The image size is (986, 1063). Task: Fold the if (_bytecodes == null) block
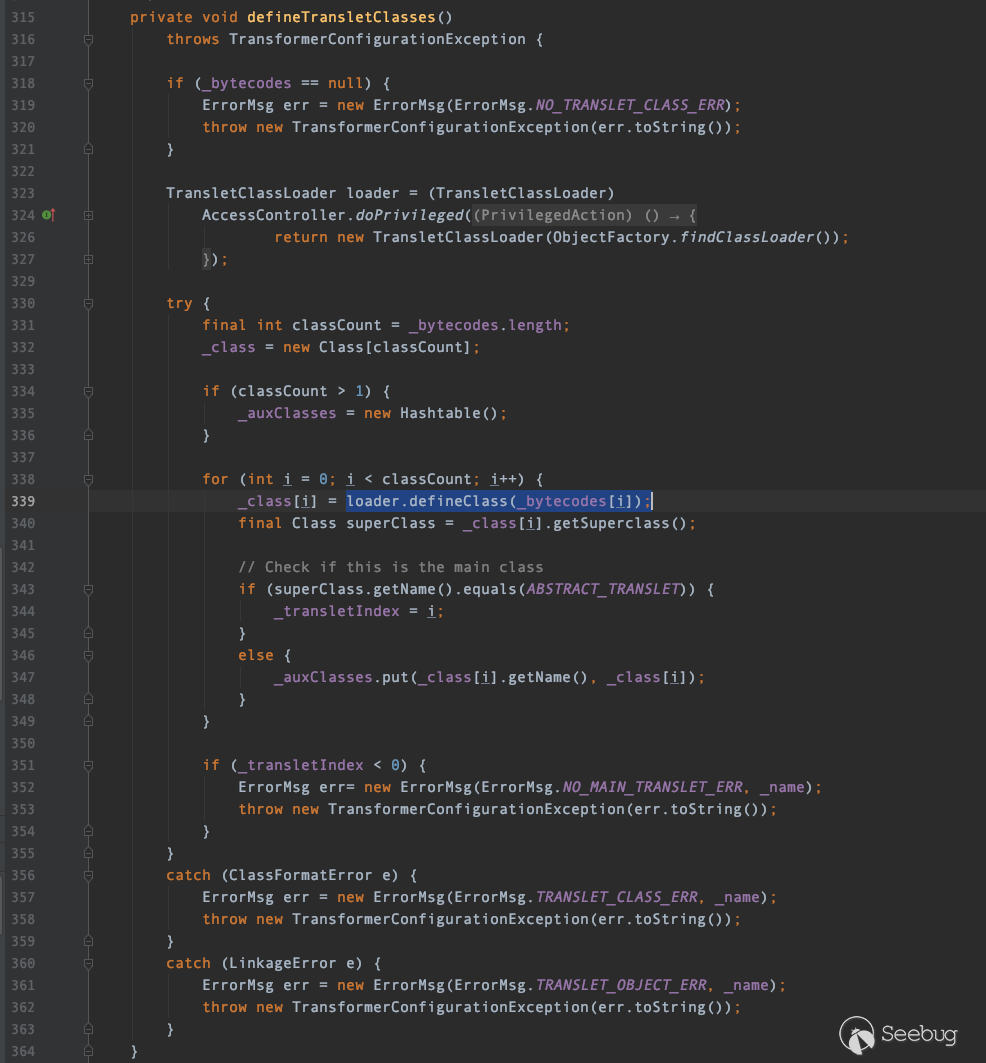tap(88, 83)
